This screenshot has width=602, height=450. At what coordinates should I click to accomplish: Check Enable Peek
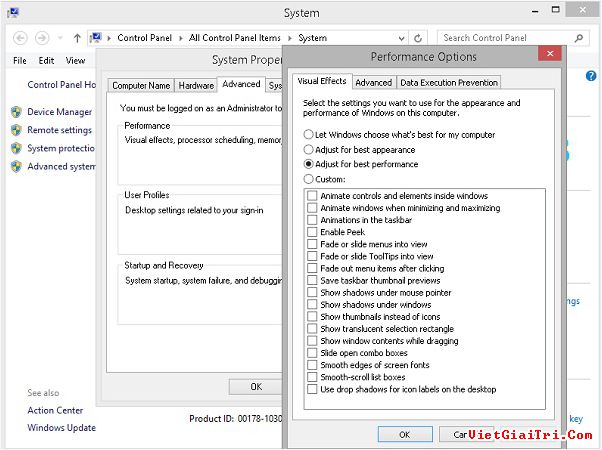312,232
